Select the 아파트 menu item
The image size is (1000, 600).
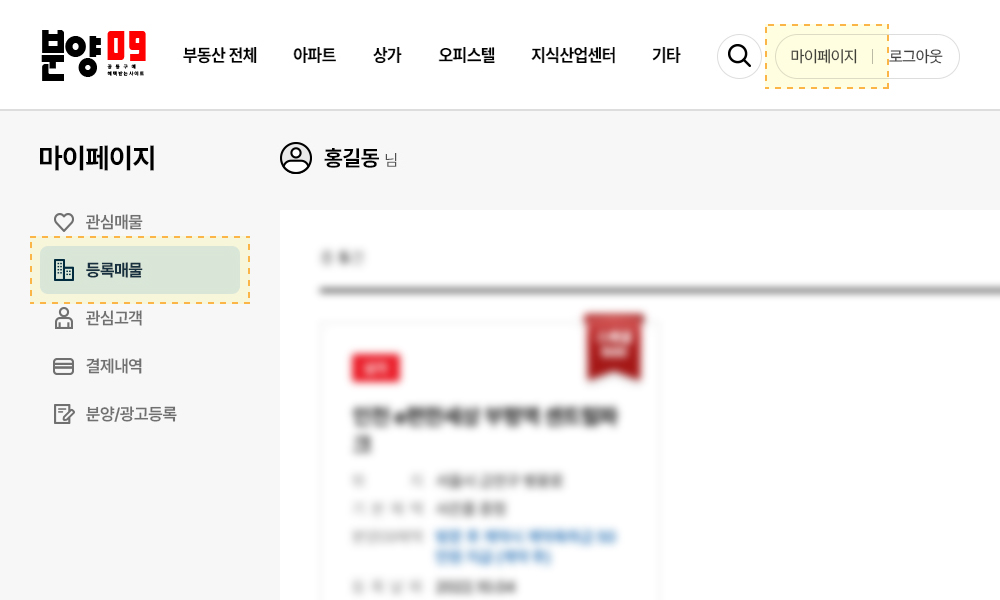click(314, 55)
